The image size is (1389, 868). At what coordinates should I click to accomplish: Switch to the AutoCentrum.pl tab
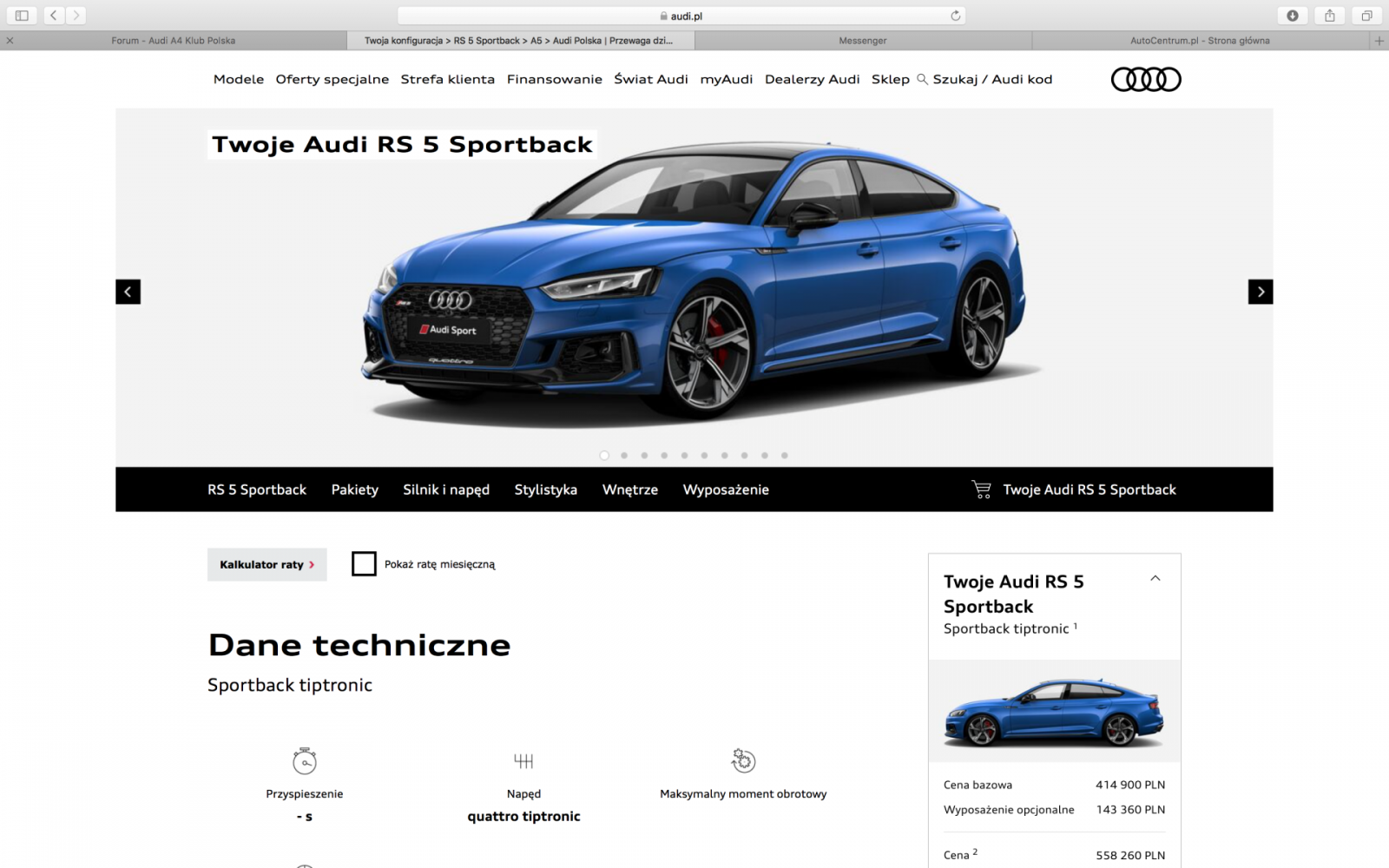pos(1200,40)
